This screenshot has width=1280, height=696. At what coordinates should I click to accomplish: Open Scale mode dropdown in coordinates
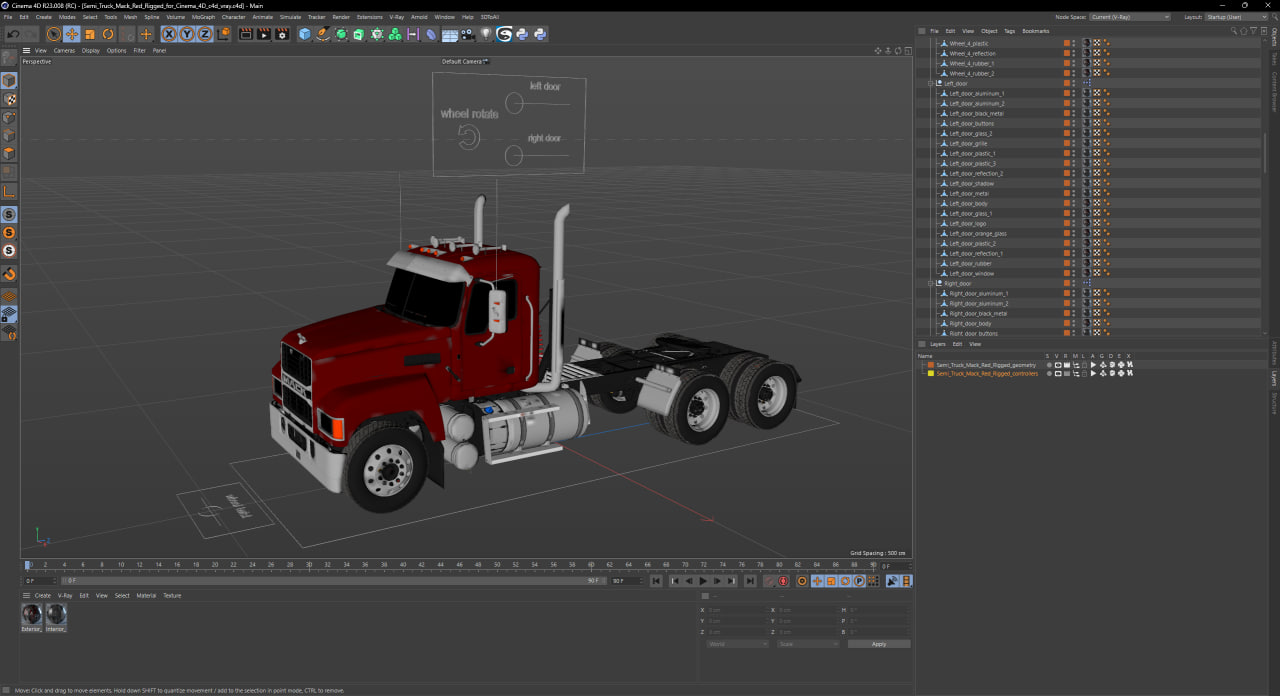(x=808, y=644)
